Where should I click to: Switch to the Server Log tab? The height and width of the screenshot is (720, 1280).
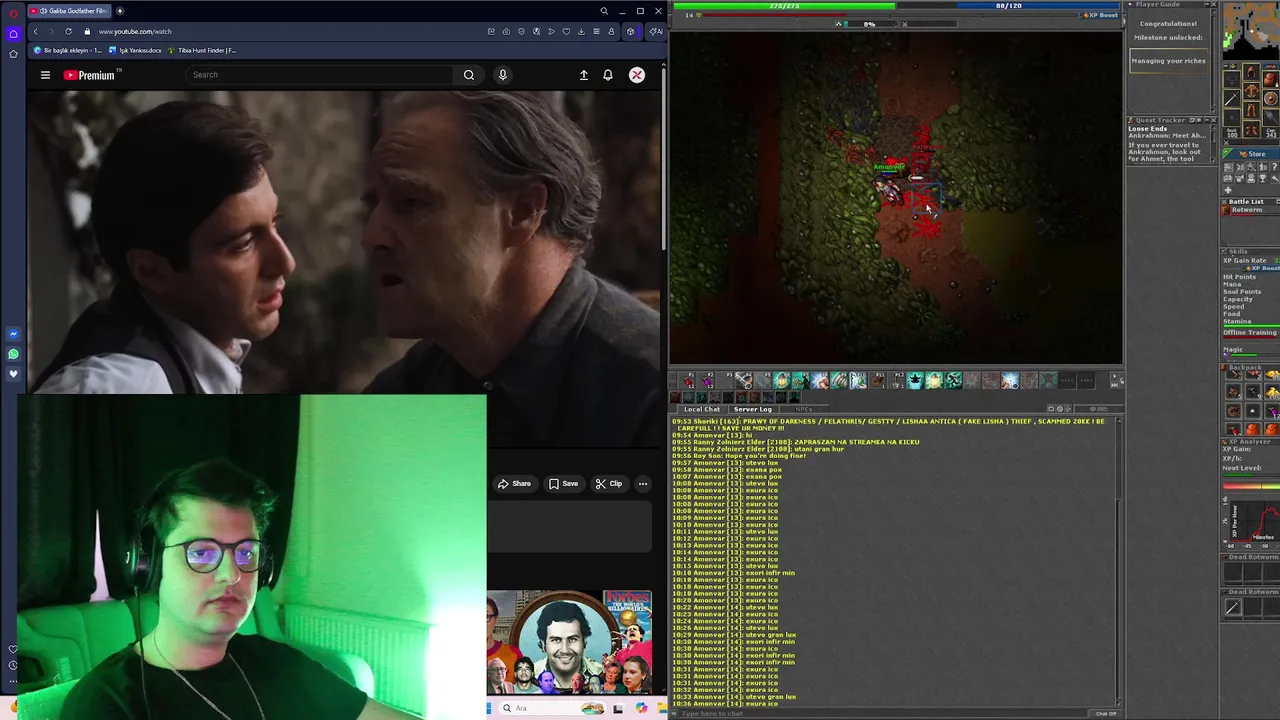coord(752,409)
